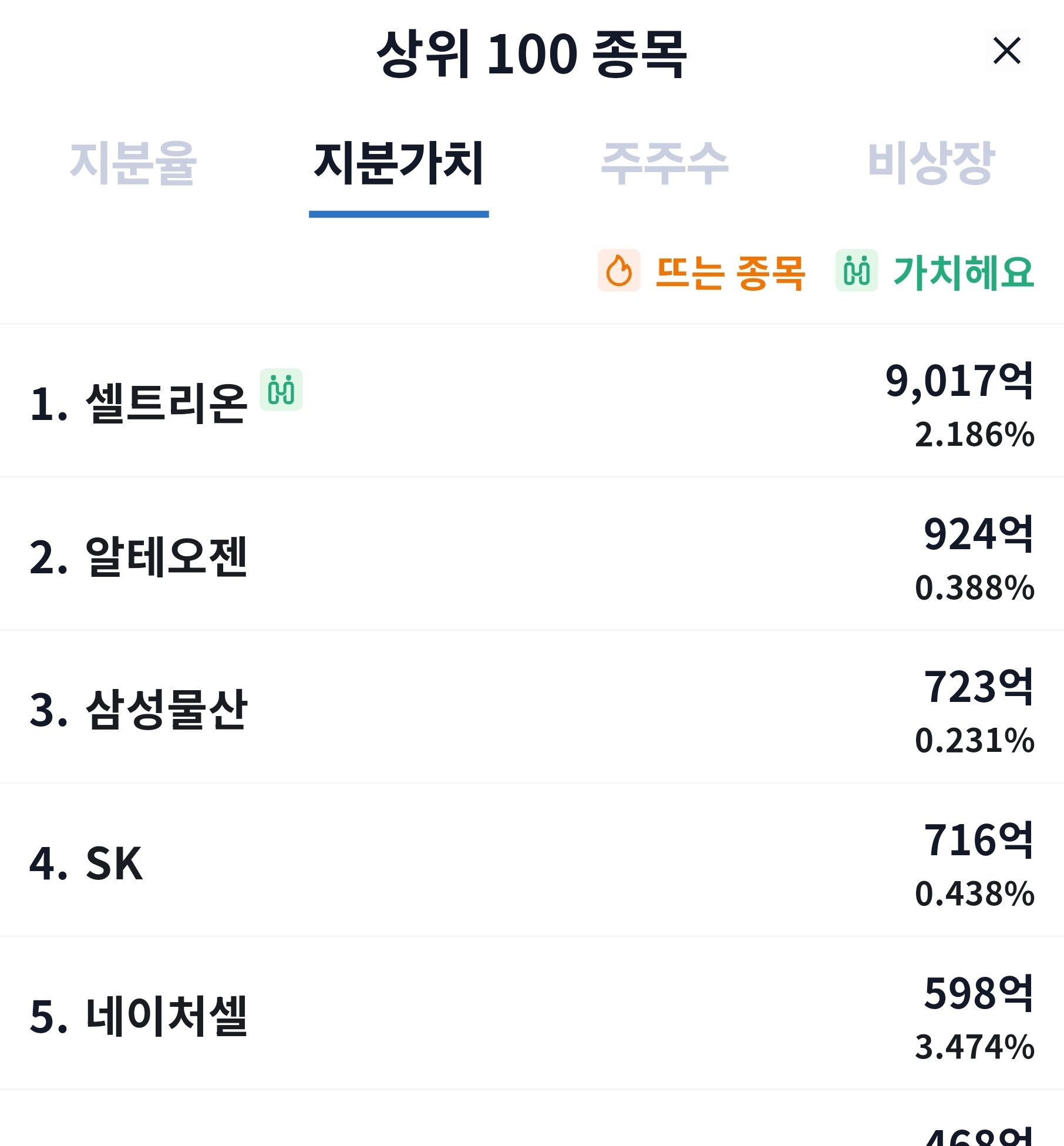Select the 네이처셀 stock row

click(x=532, y=1014)
